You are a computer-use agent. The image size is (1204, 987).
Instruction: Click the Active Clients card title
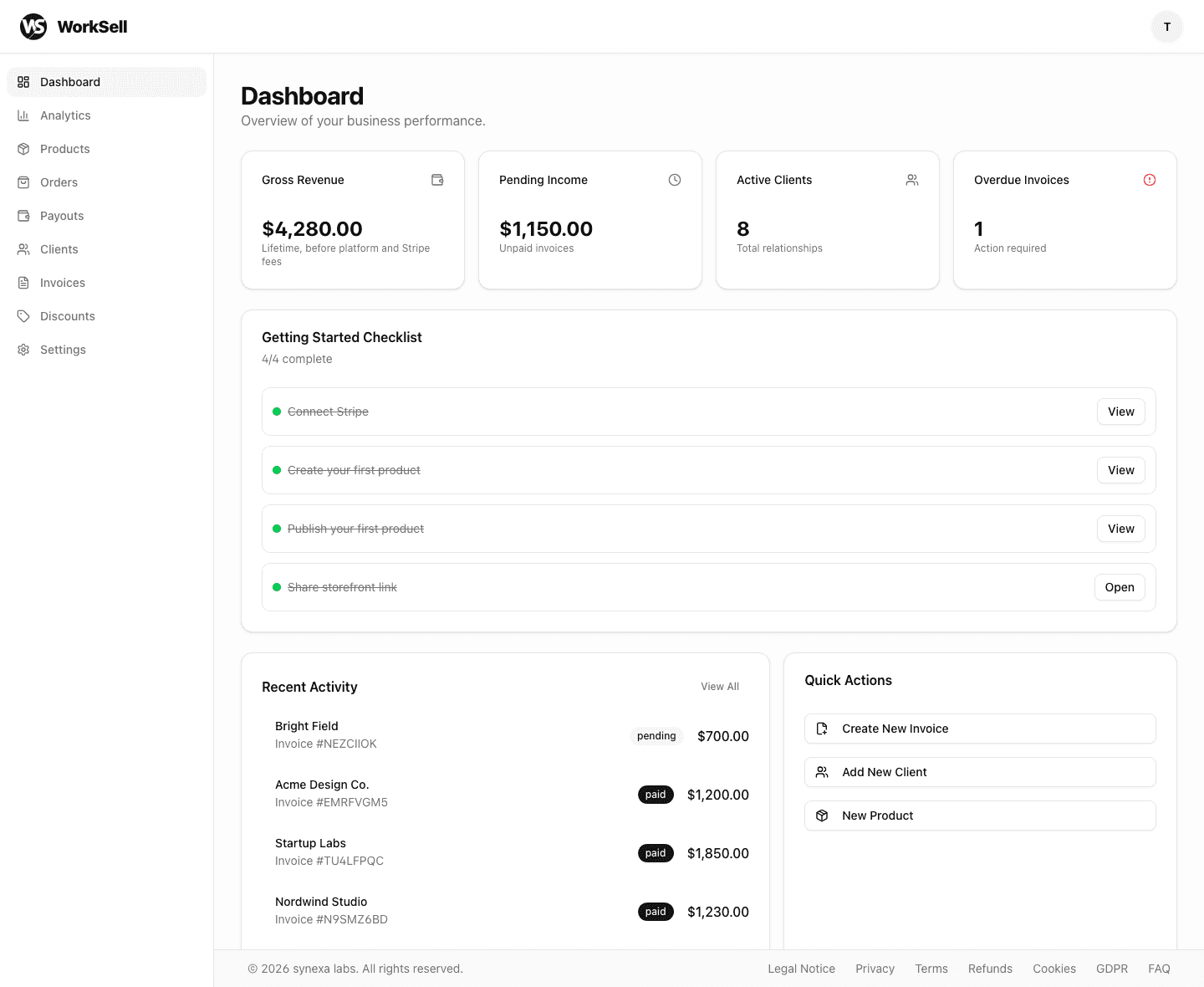click(x=774, y=180)
